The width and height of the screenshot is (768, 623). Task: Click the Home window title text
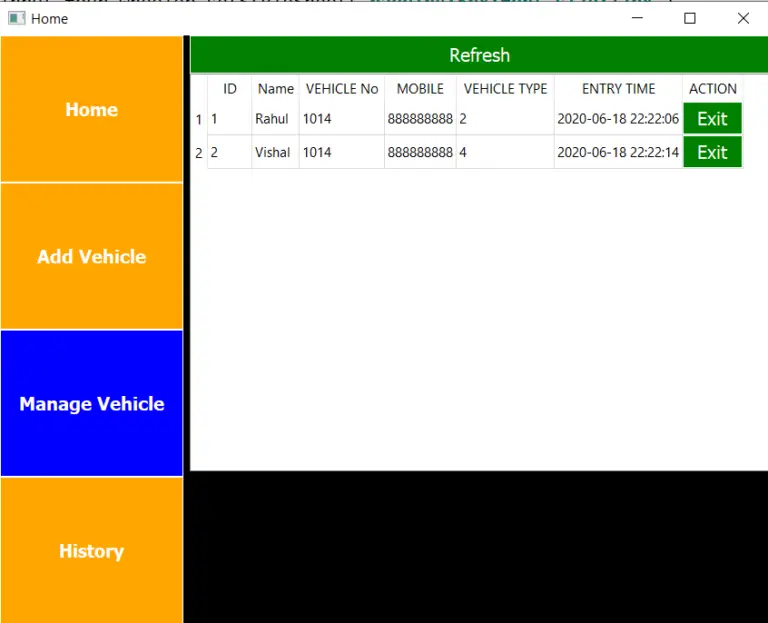(49, 19)
